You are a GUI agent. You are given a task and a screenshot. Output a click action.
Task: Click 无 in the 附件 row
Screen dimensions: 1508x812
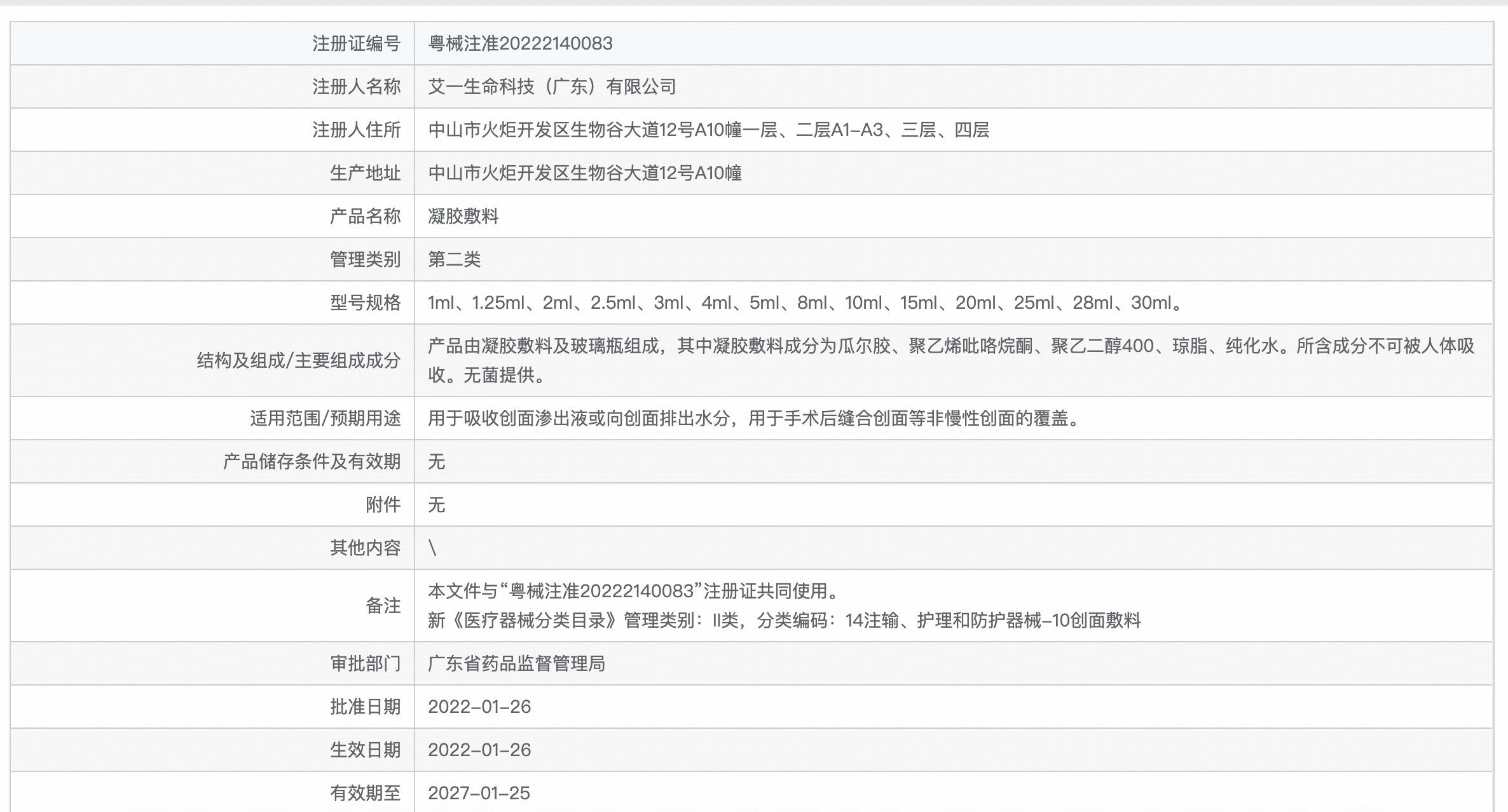click(x=437, y=504)
